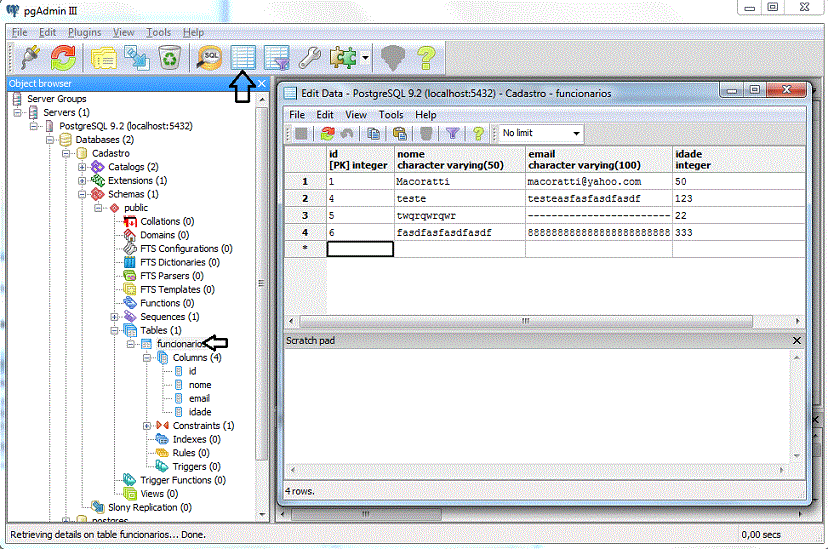Open the SQL query tool icon
The width and height of the screenshot is (828, 549).
pos(209,58)
